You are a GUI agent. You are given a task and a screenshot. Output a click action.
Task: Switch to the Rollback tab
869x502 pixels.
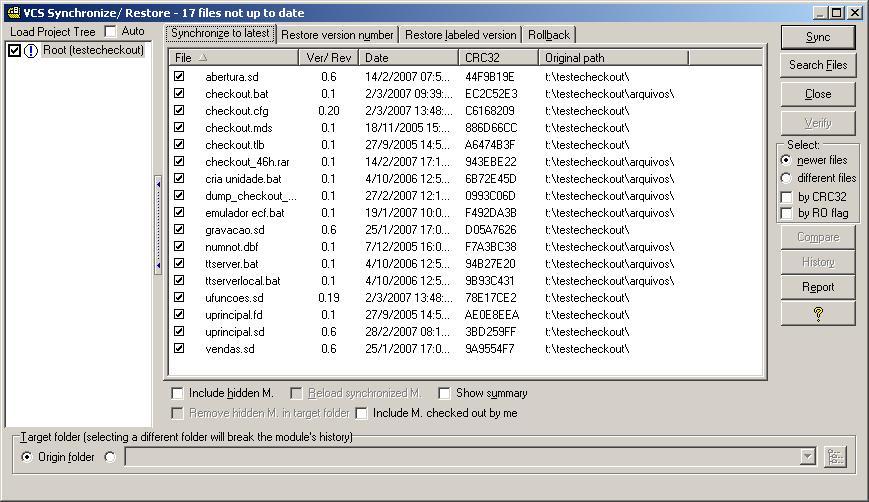549,35
